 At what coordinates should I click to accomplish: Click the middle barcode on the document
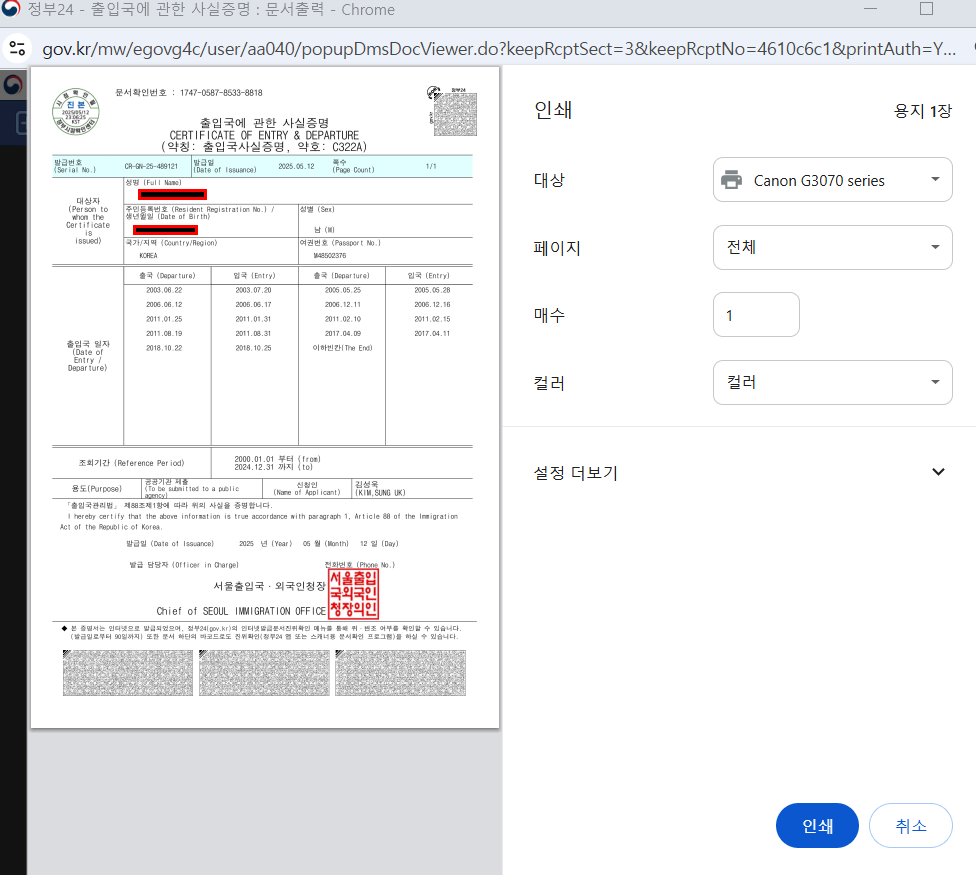click(x=264, y=672)
